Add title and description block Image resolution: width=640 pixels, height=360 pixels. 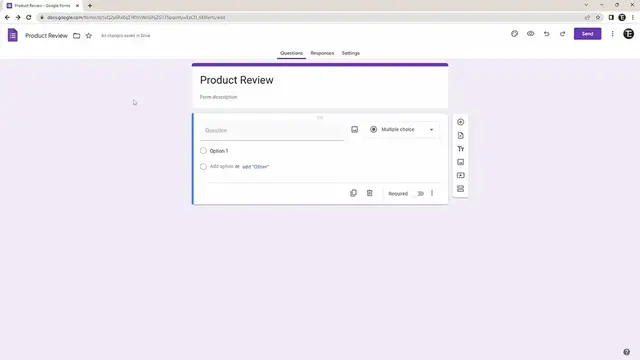point(460,149)
